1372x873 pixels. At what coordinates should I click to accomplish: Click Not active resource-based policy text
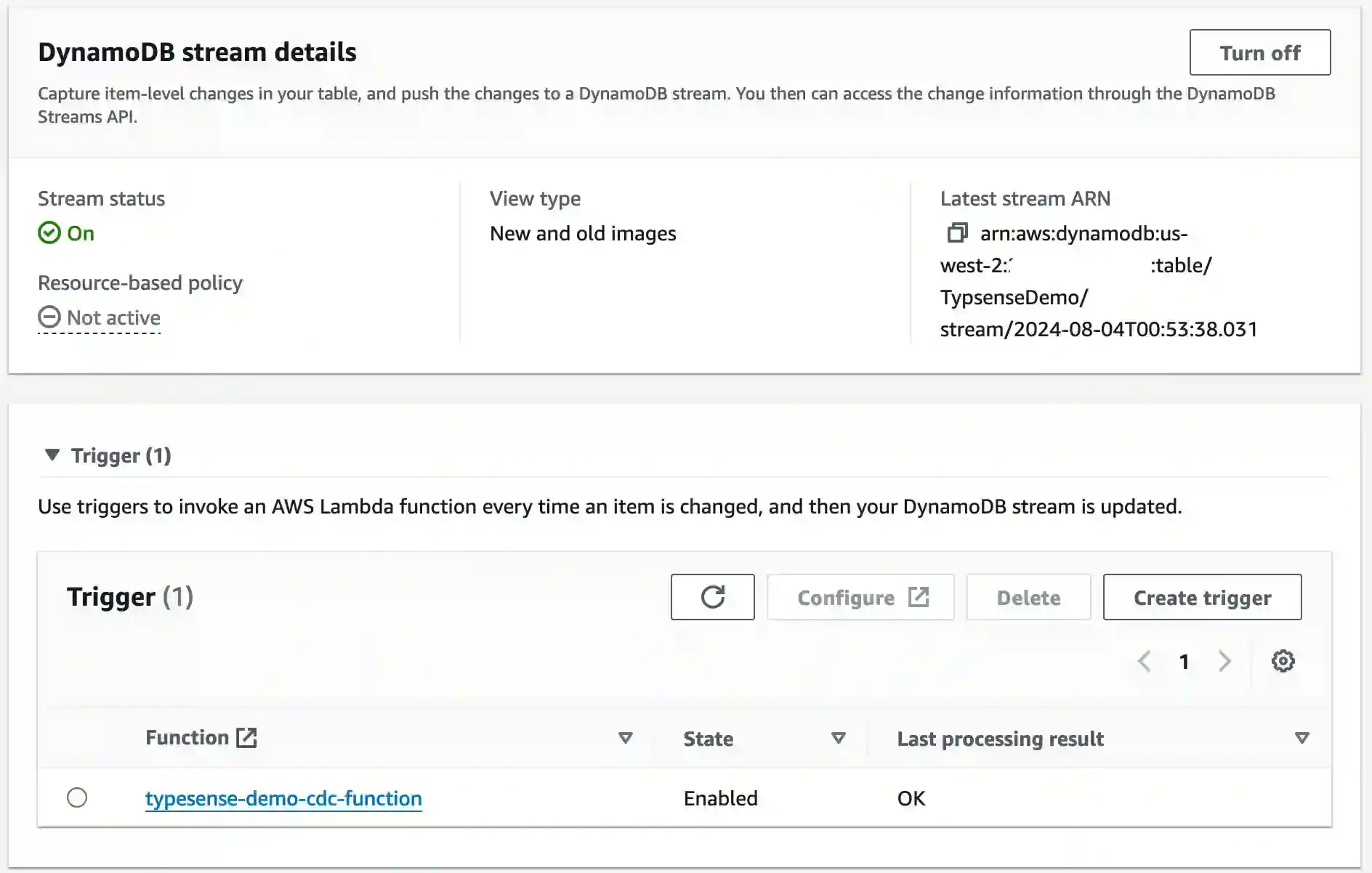point(113,318)
